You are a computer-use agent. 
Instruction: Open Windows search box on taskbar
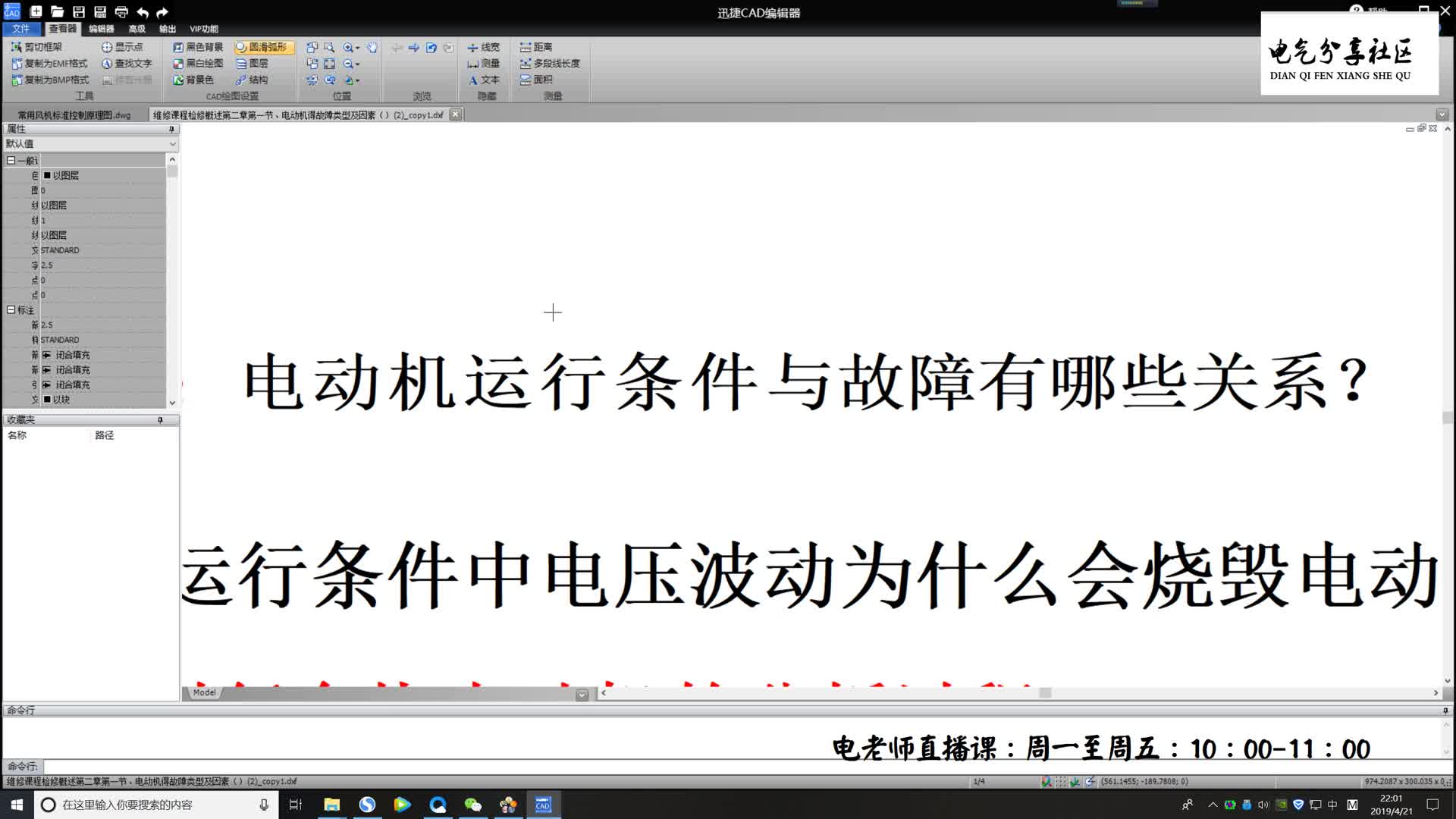[x=155, y=805]
